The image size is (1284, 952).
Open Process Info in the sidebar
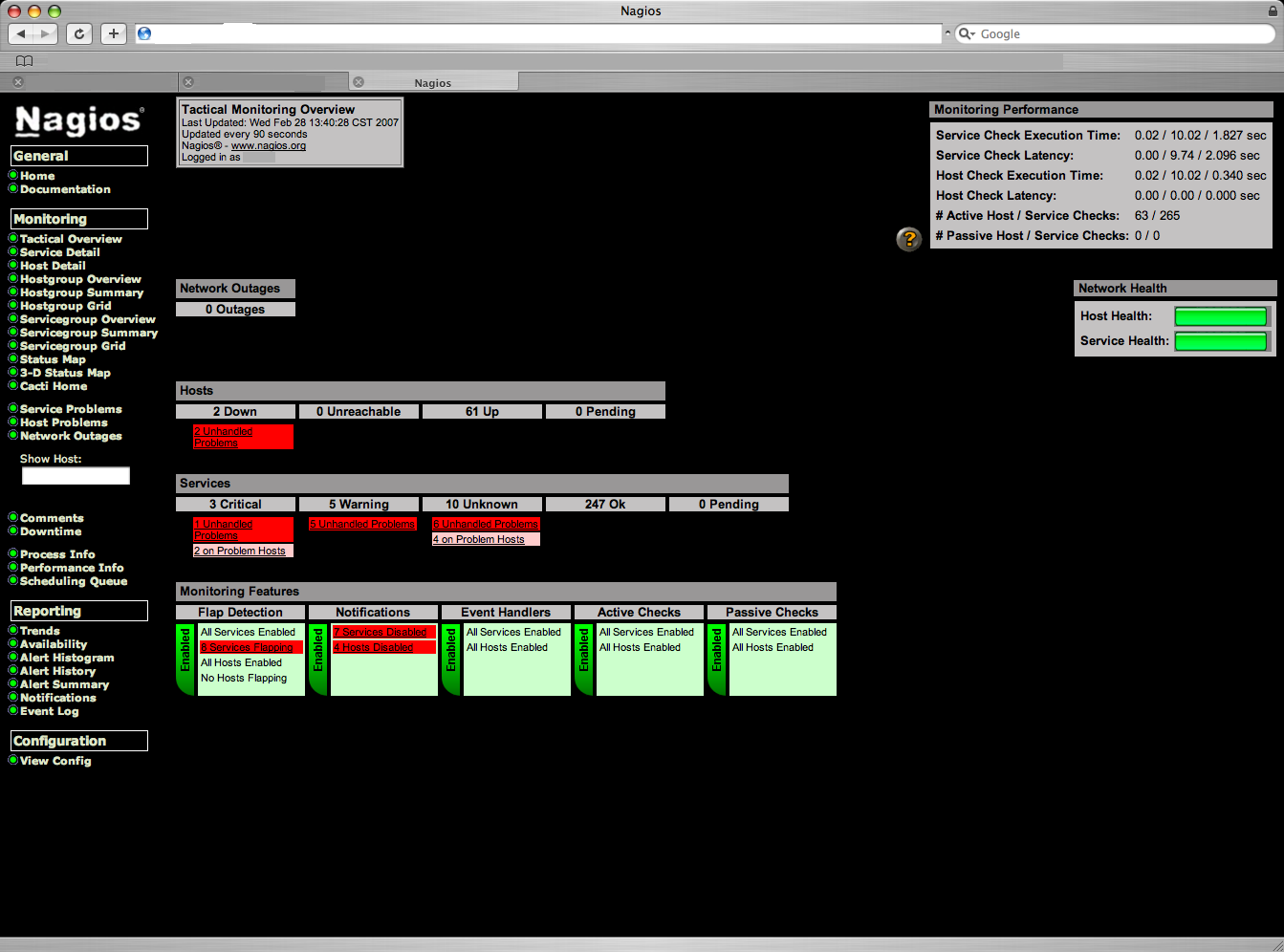click(57, 554)
